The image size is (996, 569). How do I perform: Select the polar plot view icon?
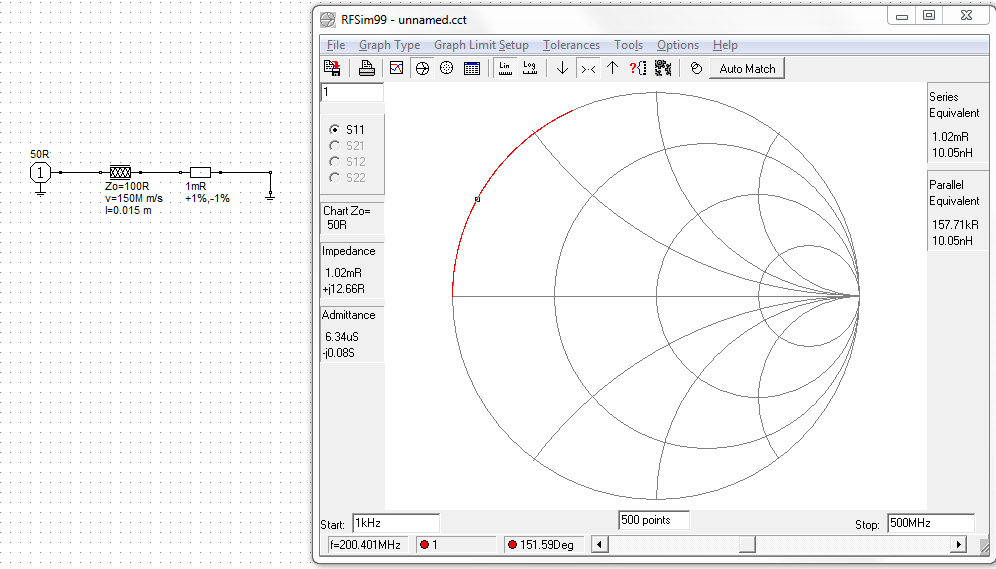pyautogui.click(x=447, y=68)
